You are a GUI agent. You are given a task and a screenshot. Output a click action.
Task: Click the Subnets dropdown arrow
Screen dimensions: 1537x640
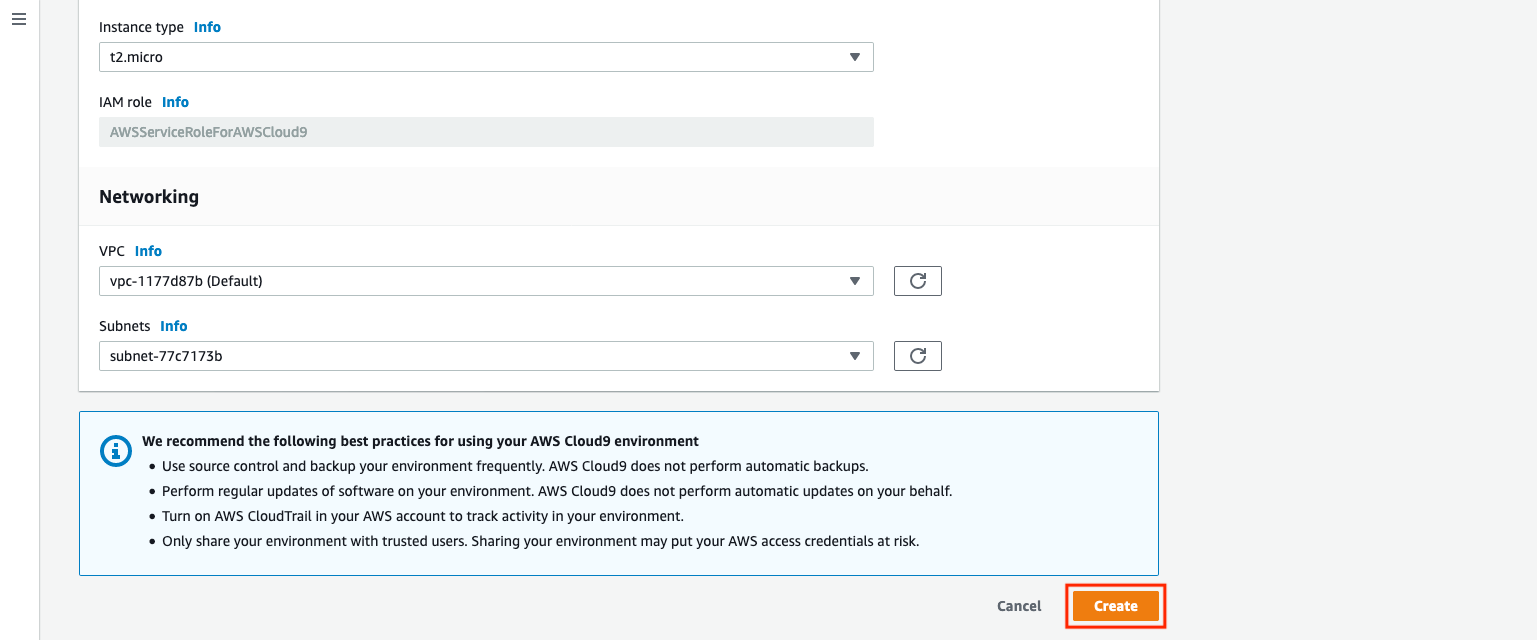click(x=855, y=356)
